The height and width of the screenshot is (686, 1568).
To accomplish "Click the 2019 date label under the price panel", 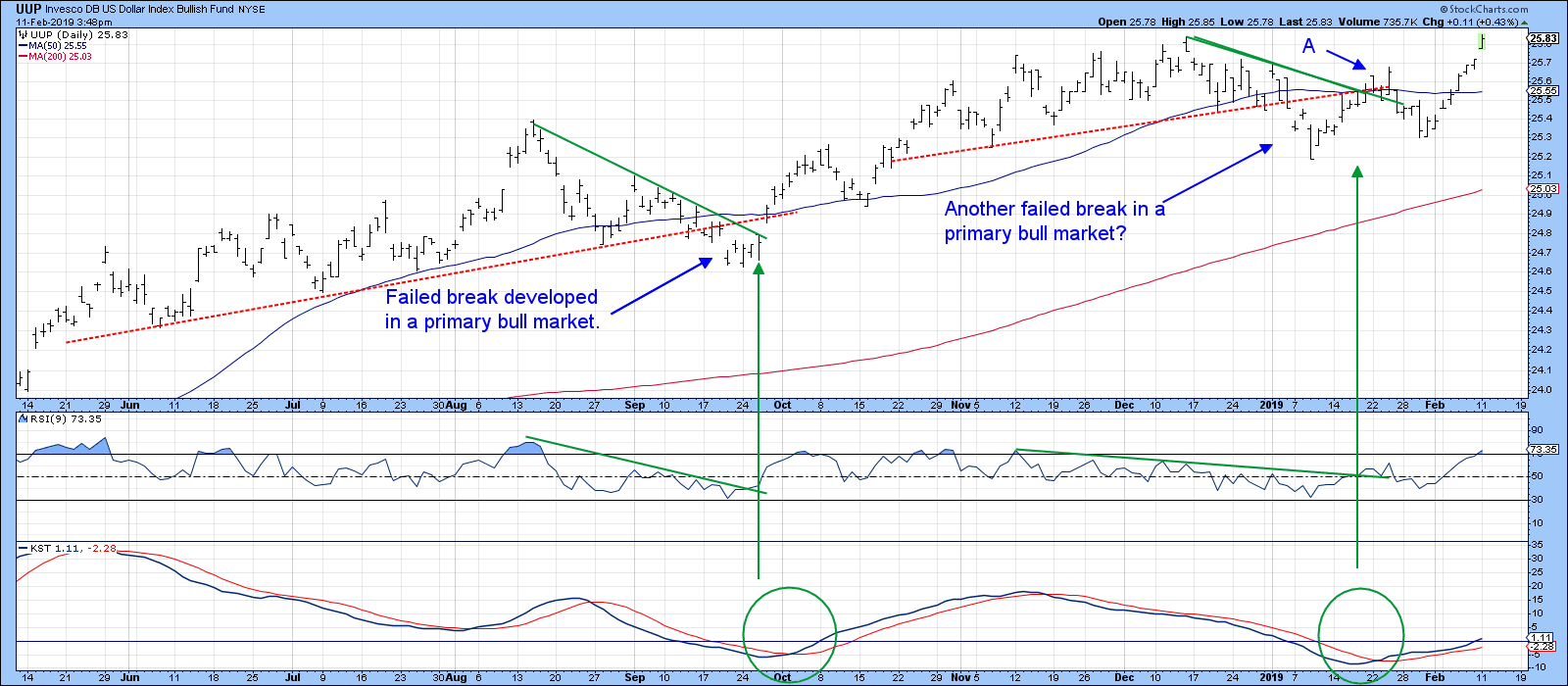I will click(x=1271, y=405).
